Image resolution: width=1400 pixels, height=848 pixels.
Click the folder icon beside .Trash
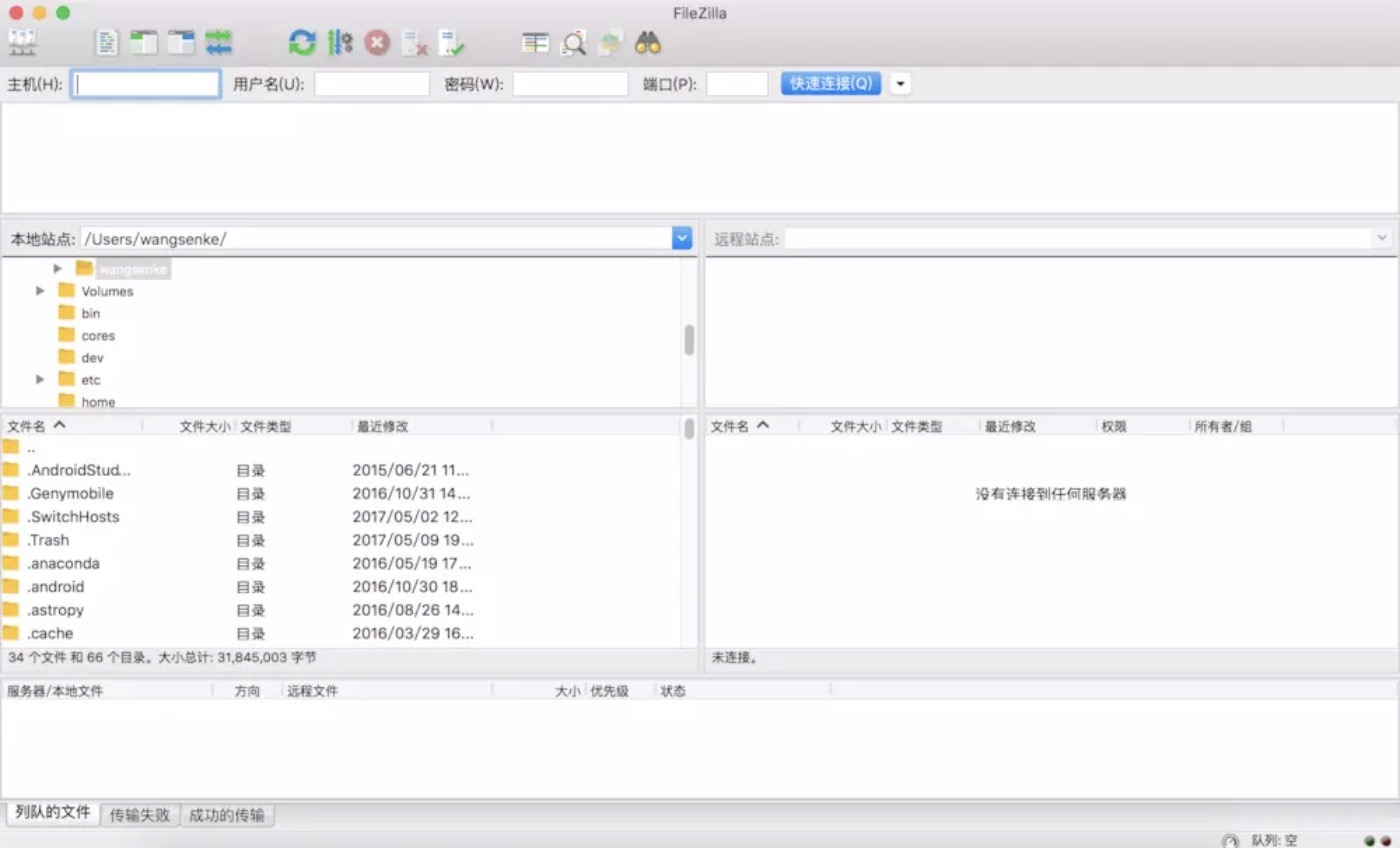pos(11,540)
